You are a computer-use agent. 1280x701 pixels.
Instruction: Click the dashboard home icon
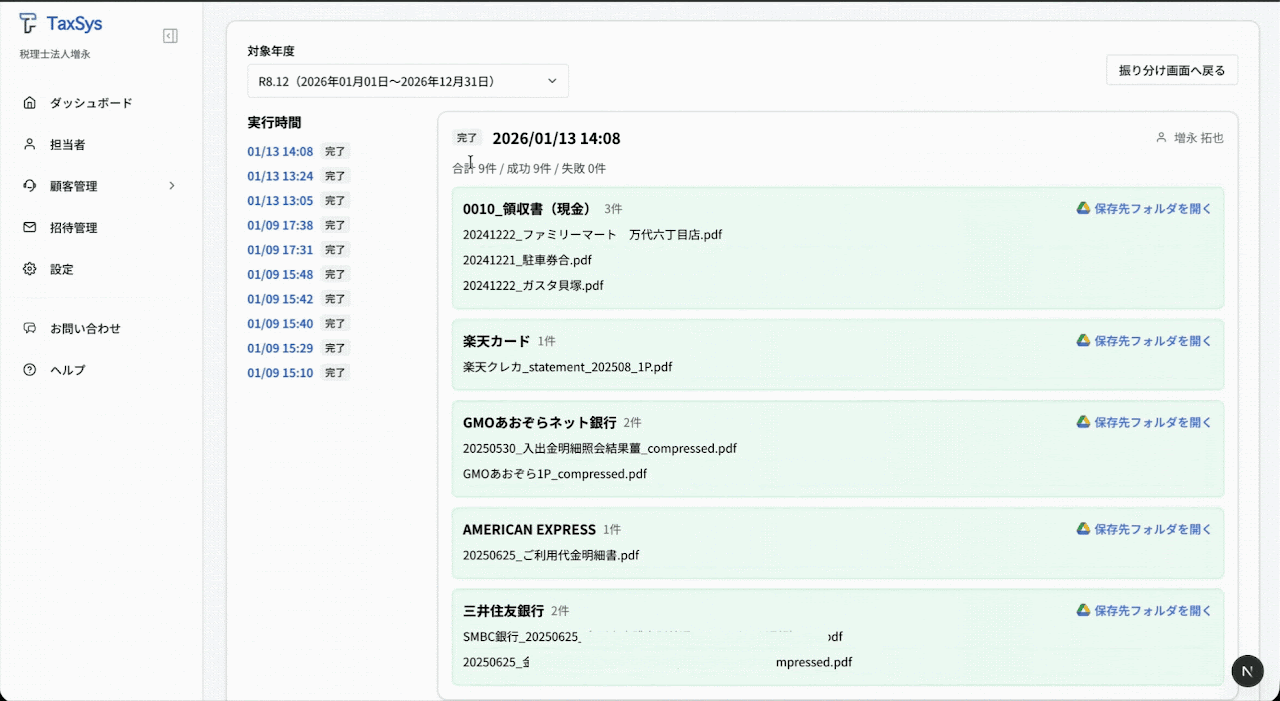[29, 103]
